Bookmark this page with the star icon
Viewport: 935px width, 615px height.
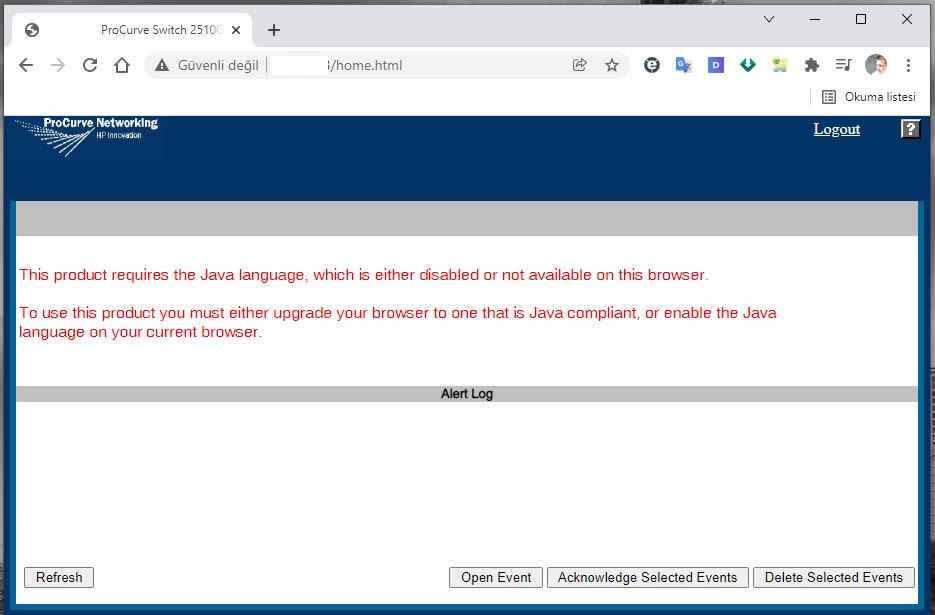point(612,65)
